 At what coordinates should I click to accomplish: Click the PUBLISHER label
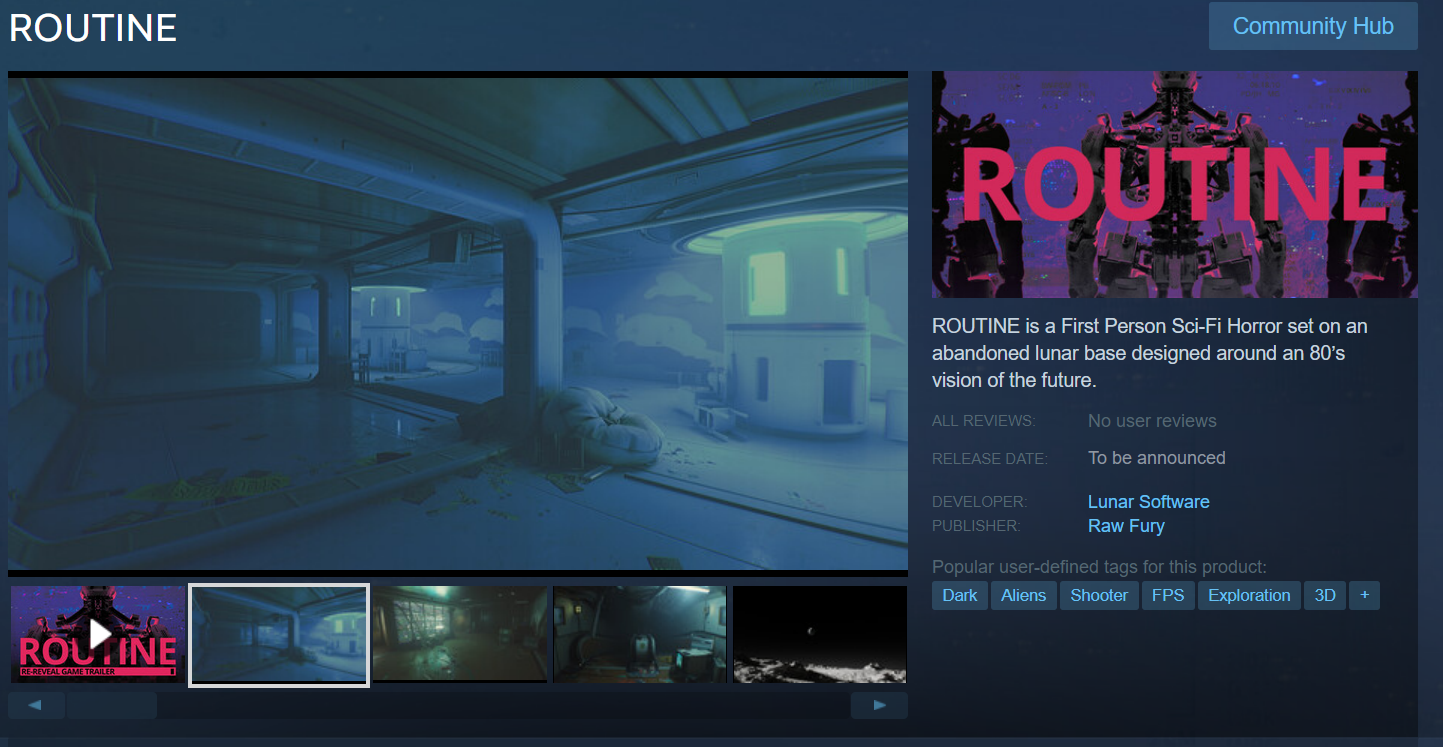click(976, 526)
